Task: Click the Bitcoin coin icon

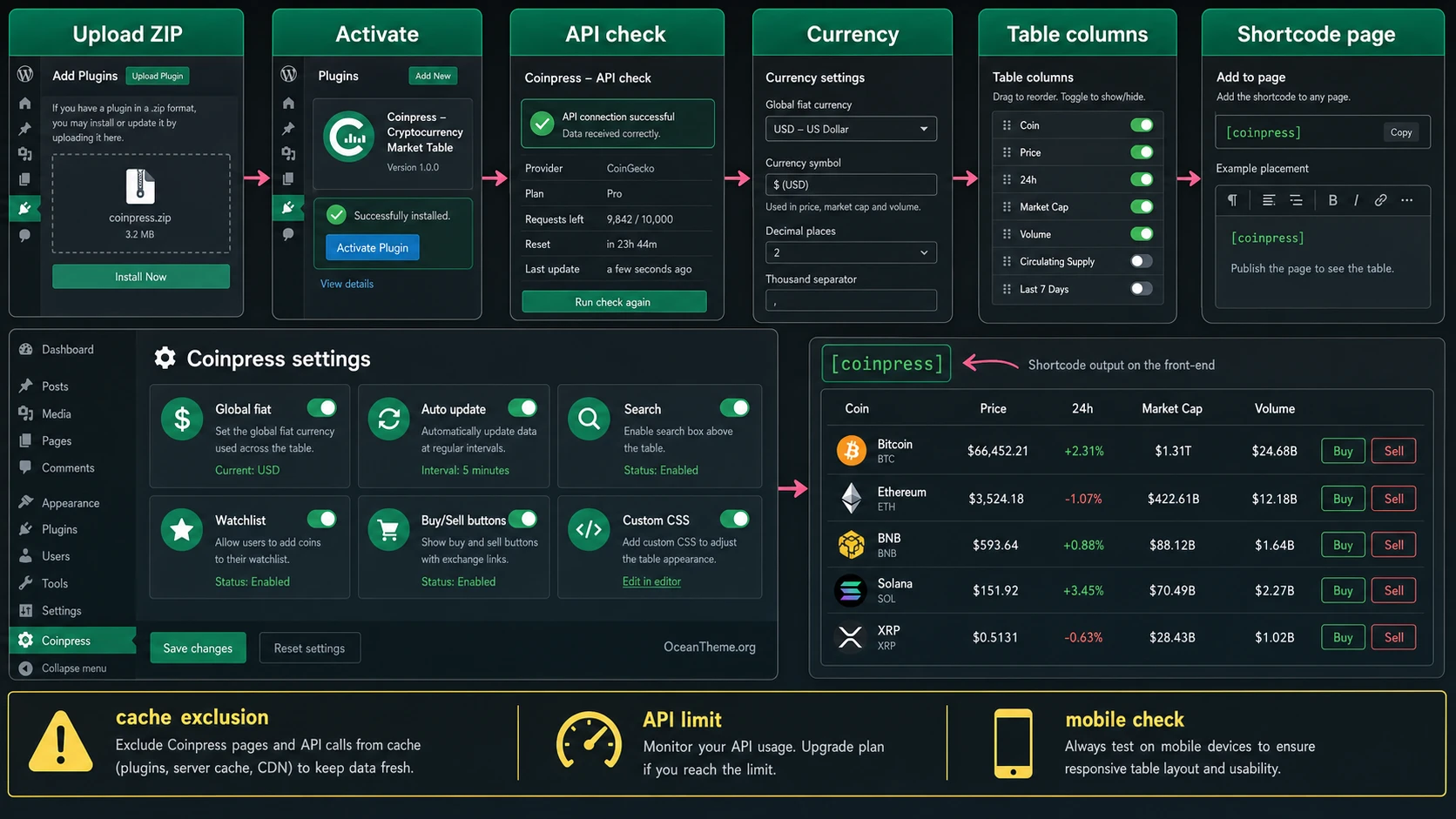Action: (851, 450)
